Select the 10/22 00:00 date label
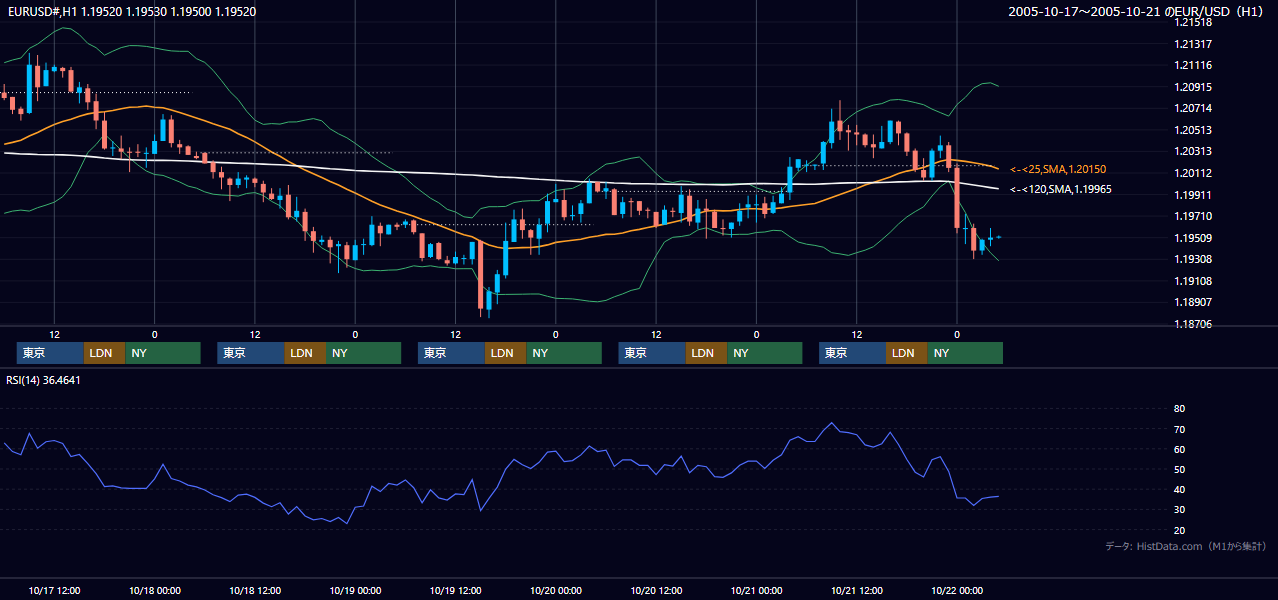Viewport: 1278px width, 600px height. click(957, 590)
